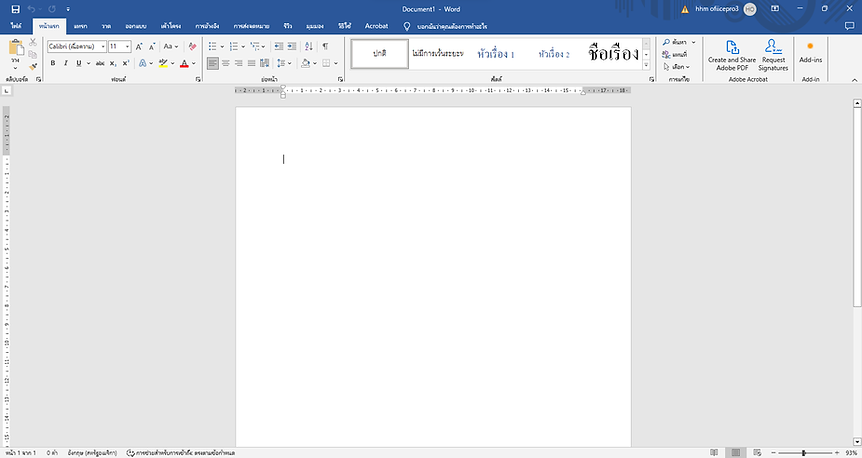This screenshot has height=458, width=862.
Task: Justify text alignment
Action: click(252, 63)
